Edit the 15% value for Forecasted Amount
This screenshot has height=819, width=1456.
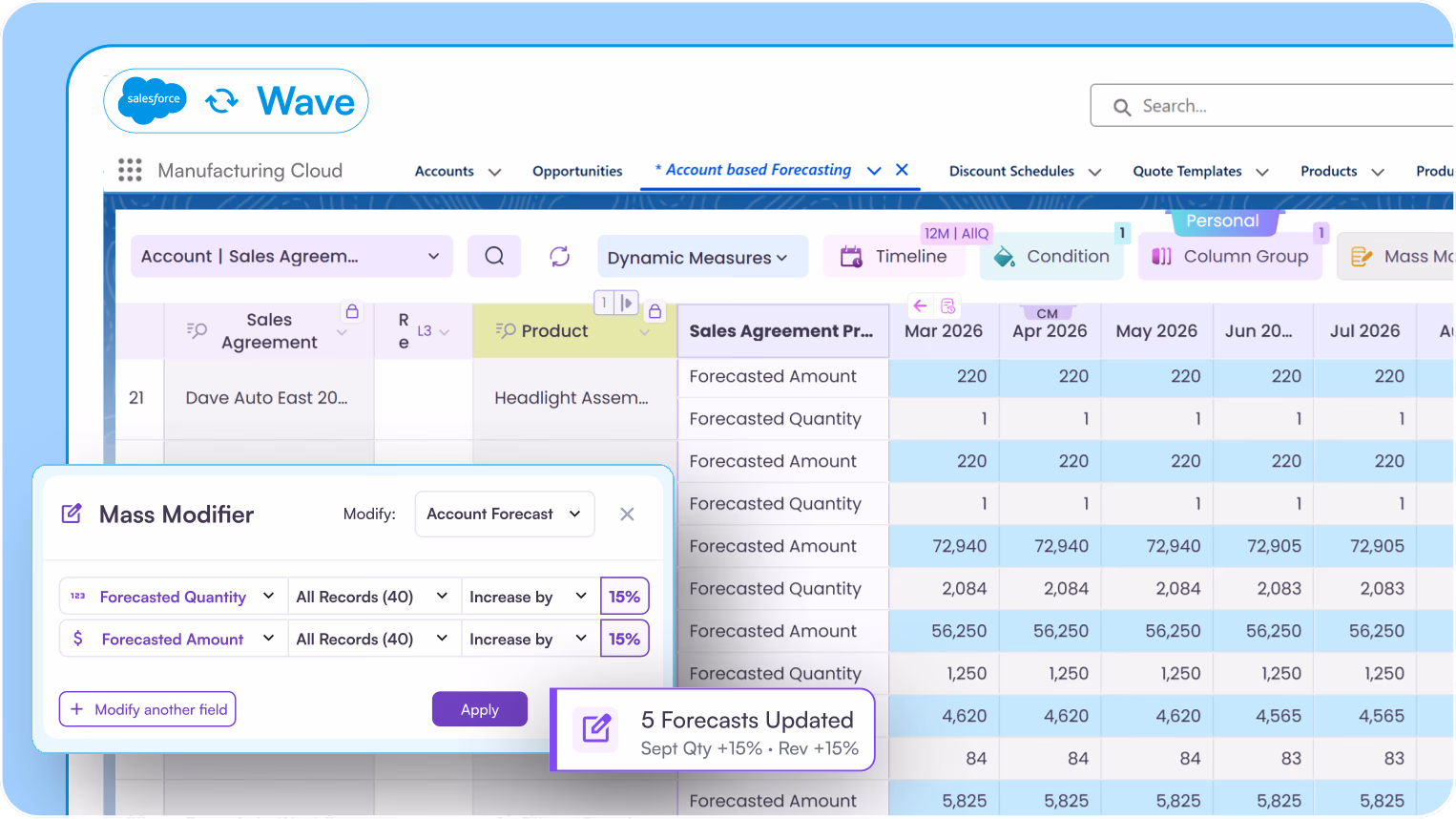click(624, 638)
